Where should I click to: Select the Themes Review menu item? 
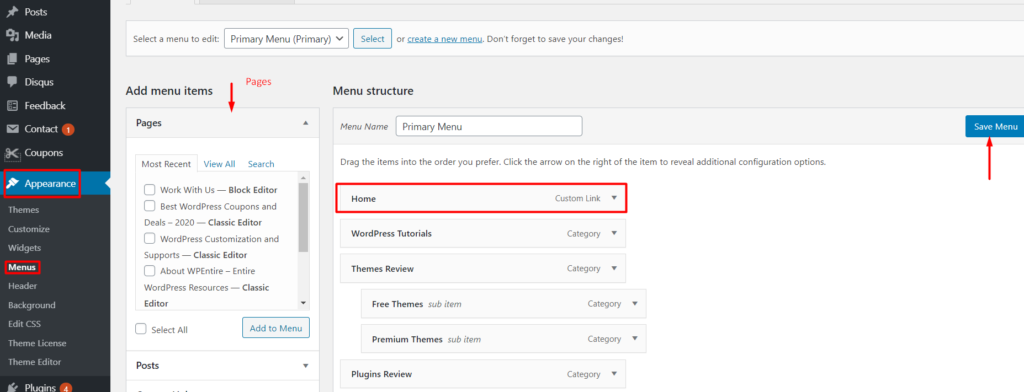483,269
